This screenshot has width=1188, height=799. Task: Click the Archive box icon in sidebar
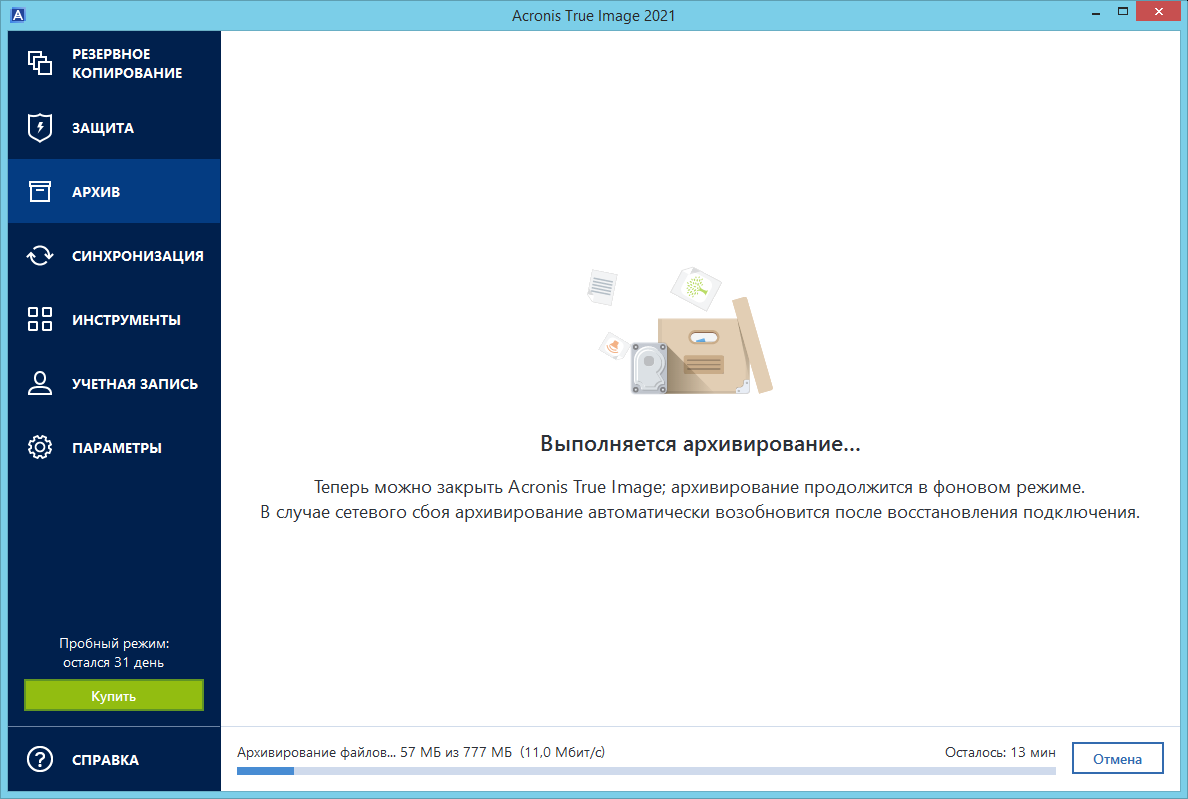[39, 192]
